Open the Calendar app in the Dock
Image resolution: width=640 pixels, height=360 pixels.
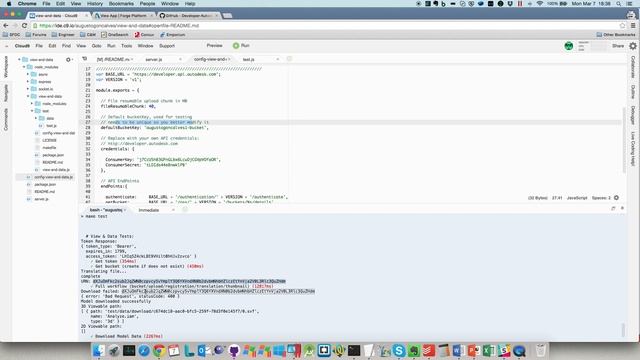[174, 351]
